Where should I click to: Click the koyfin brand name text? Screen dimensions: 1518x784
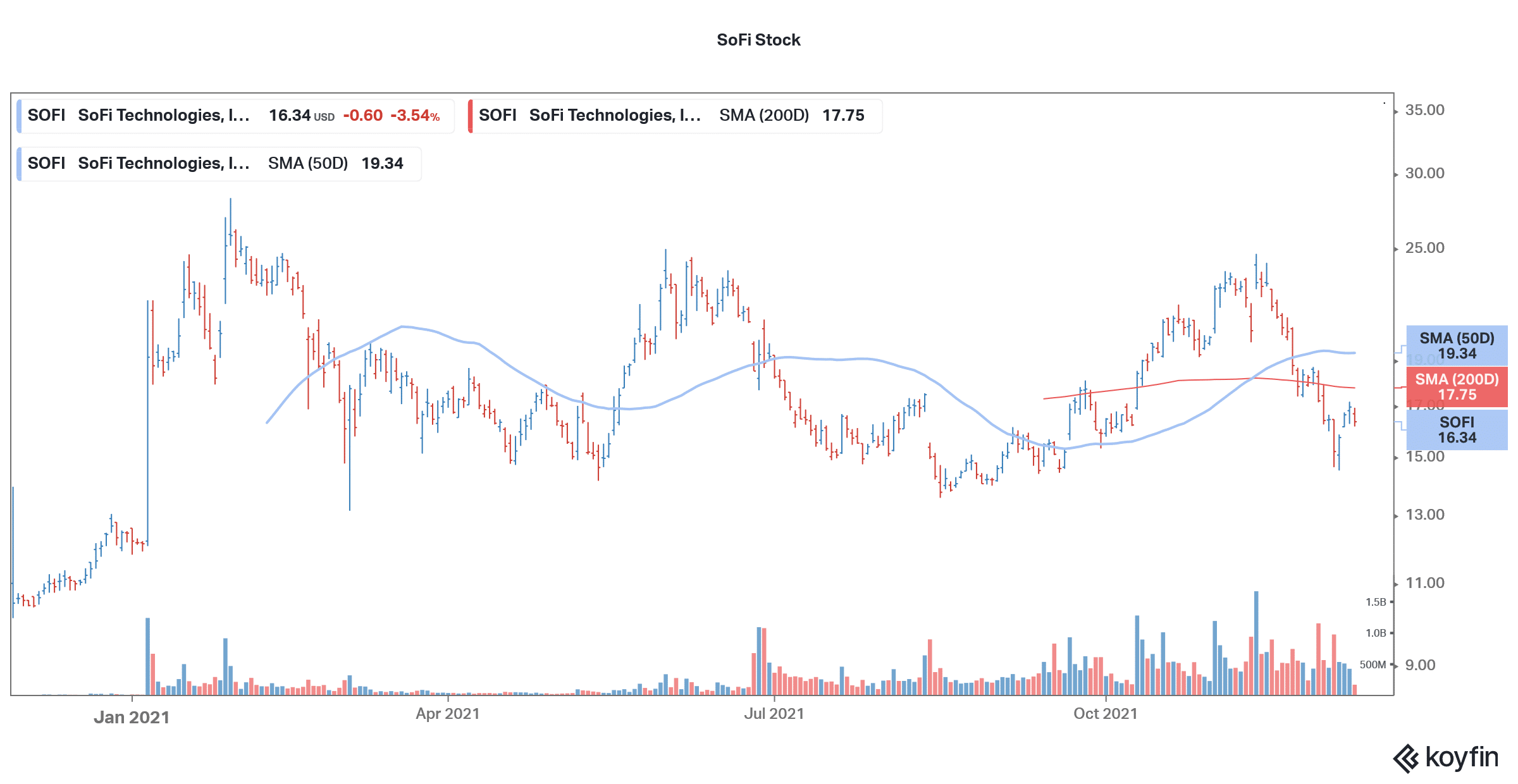pos(1462,757)
